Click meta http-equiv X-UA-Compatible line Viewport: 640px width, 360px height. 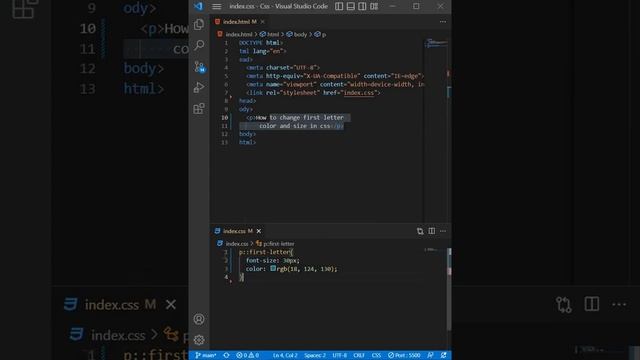tap(335, 76)
